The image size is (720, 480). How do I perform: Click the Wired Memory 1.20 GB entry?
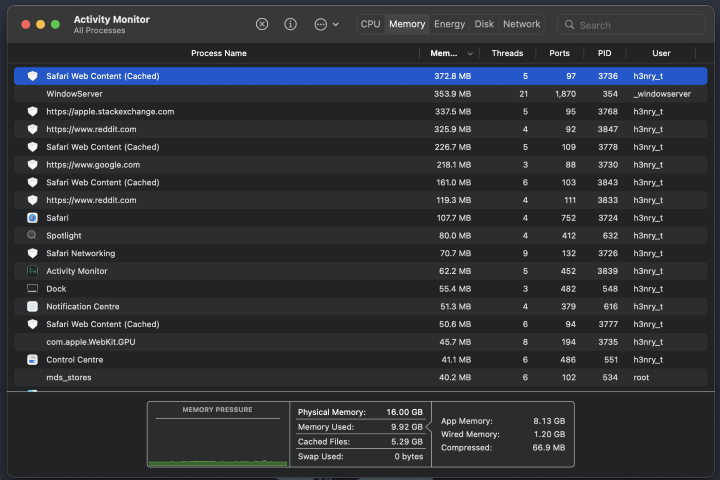503,434
